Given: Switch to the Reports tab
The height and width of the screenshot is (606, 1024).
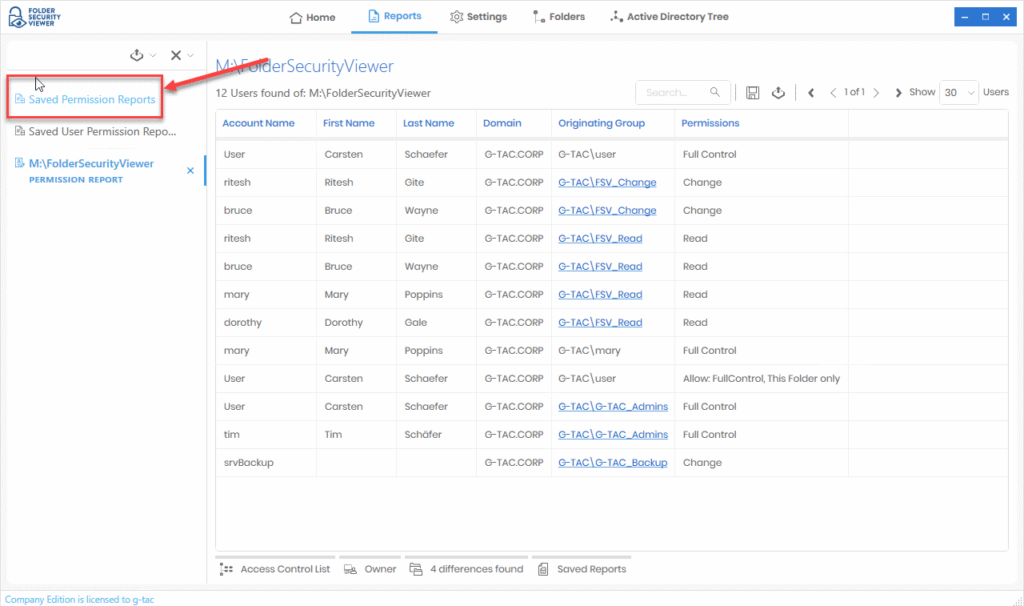Looking at the screenshot, I should tap(394, 16).
